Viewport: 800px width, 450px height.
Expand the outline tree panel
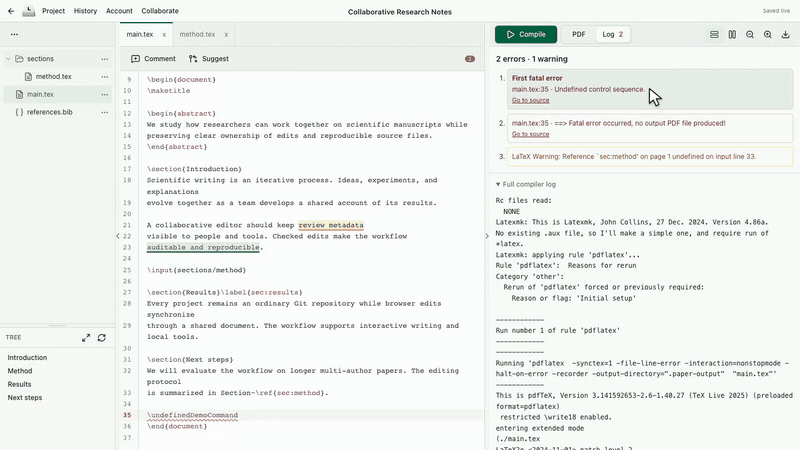[x=86, y=338]
